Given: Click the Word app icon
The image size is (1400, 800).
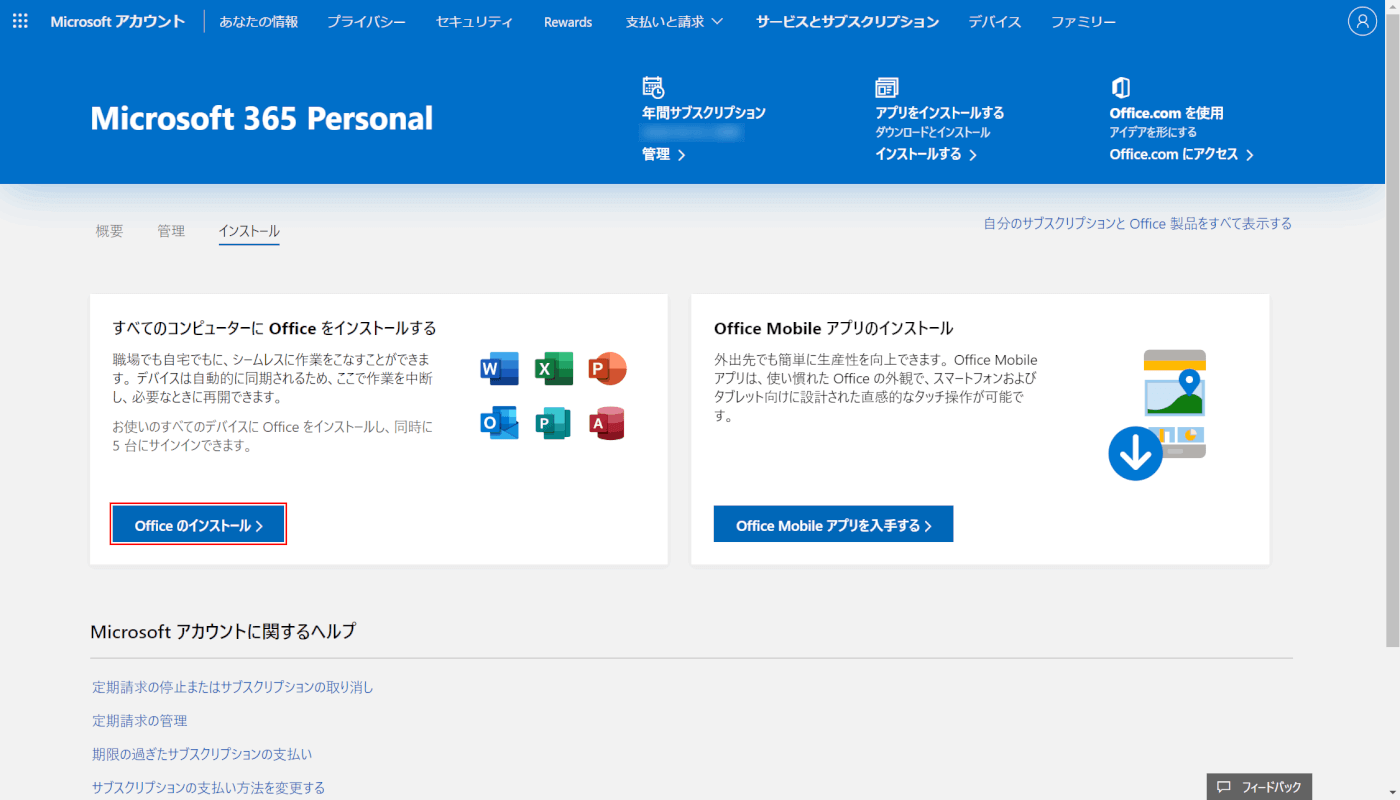Looking at the screenshot, I should coord(499,369).
